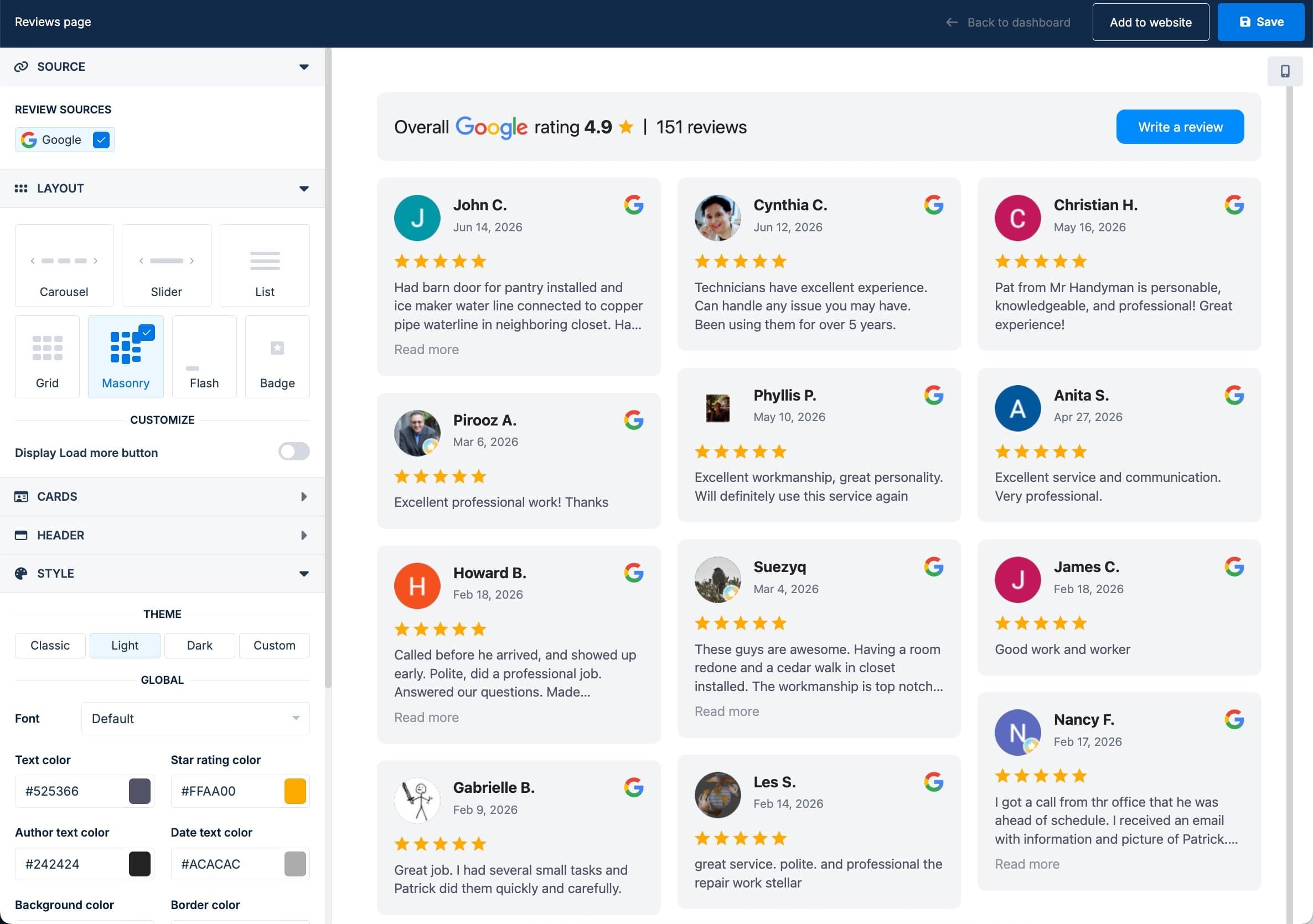Choose the Slider layout icon
The image size is (1313, 924).
[x=167, y=261]
